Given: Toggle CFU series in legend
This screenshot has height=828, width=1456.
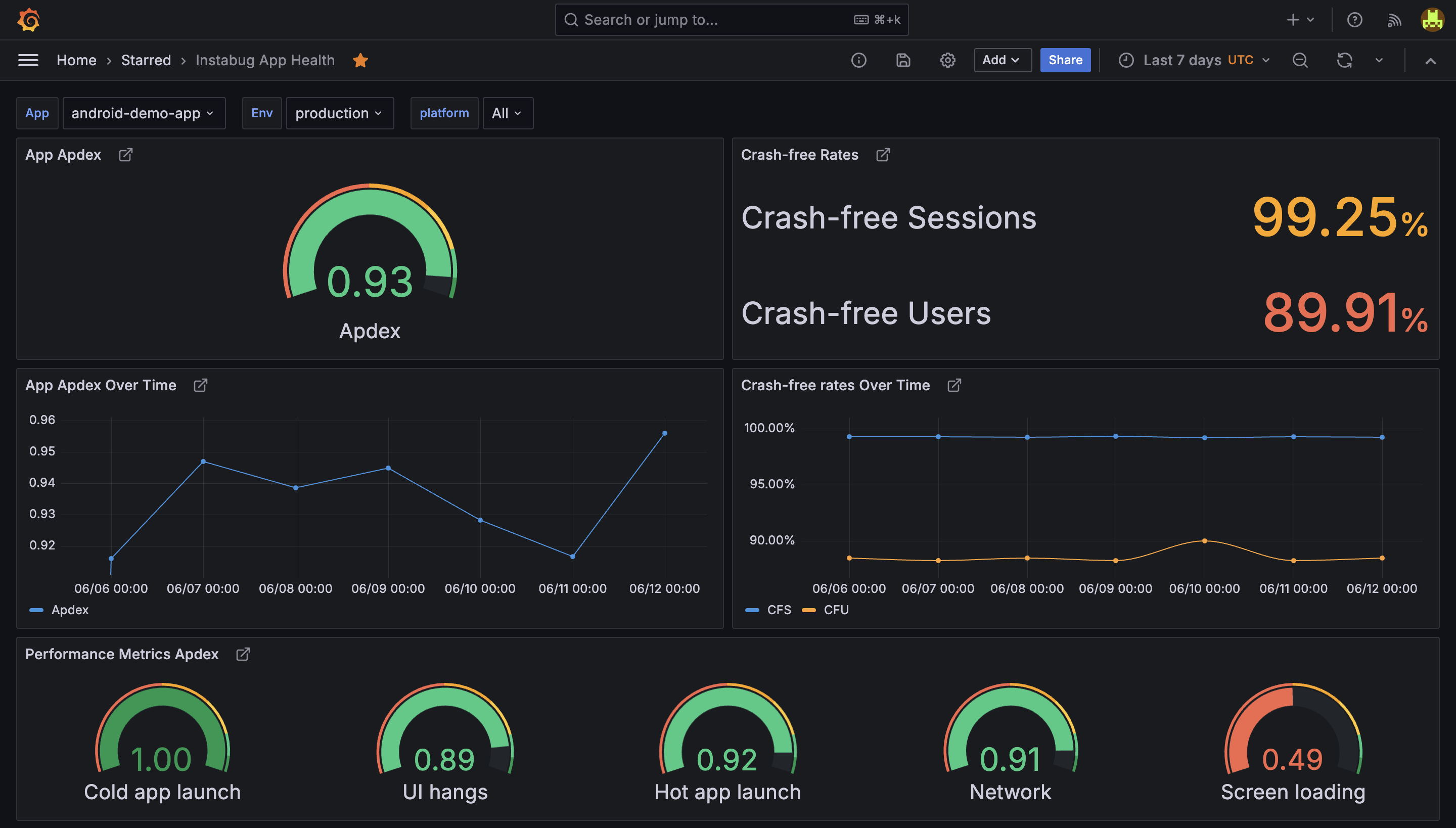Looking at the screenshot, I should coord(836,610).
